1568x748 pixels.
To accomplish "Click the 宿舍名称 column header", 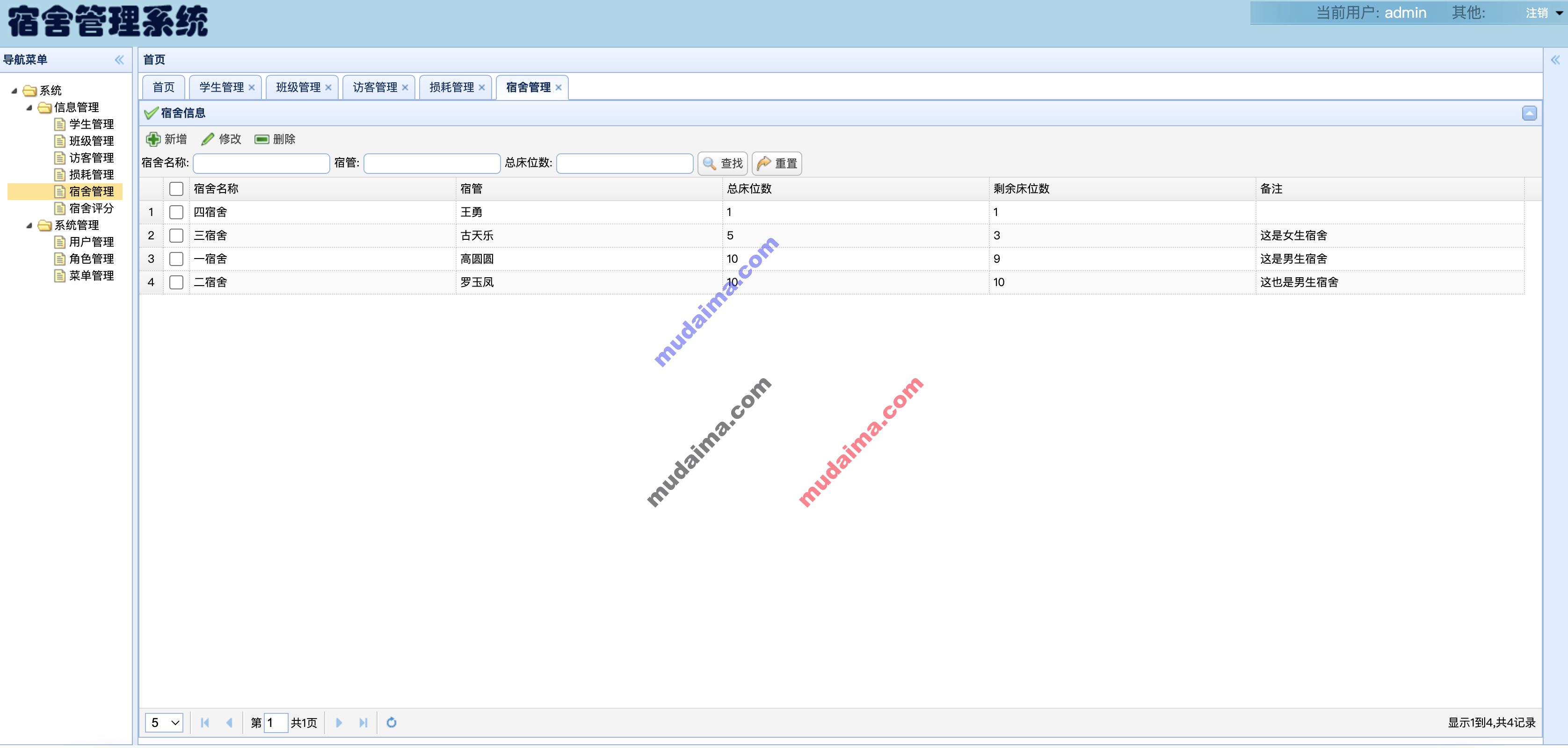I will coord(323,189).
